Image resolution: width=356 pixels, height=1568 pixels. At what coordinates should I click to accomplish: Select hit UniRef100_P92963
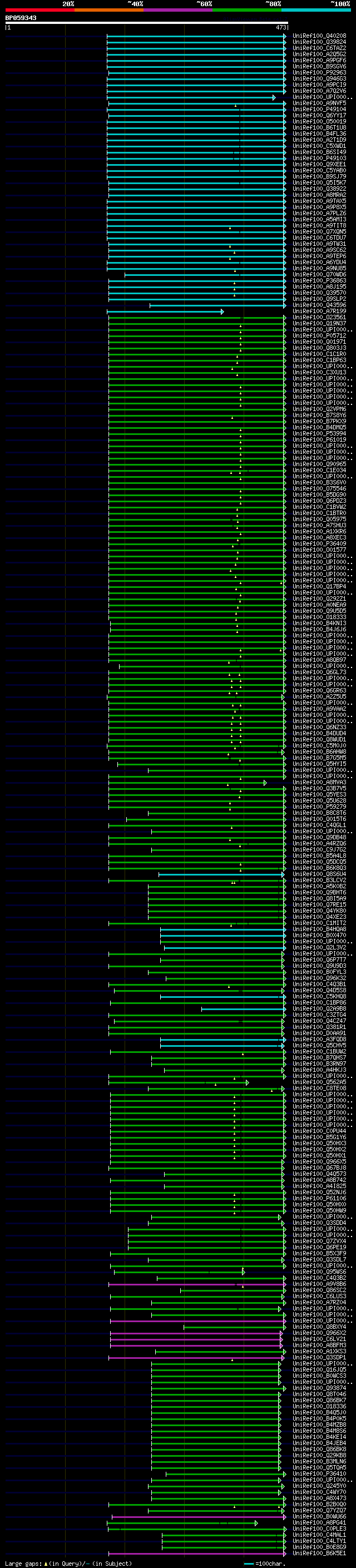click(x=319, y=72)
